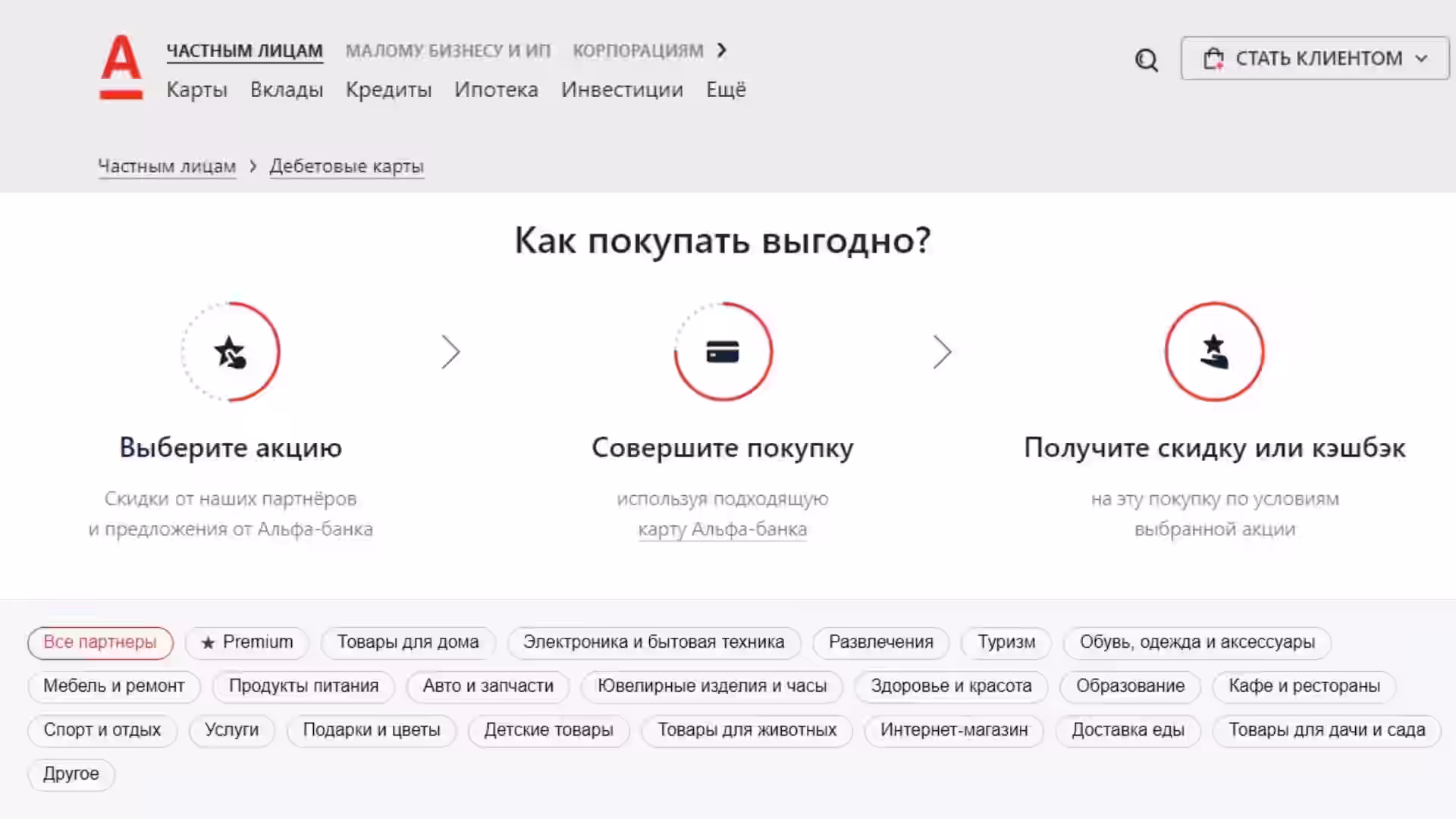Choose the Другое category
The width and height of the screenshot is (1456, 819).
coord(71,774)
